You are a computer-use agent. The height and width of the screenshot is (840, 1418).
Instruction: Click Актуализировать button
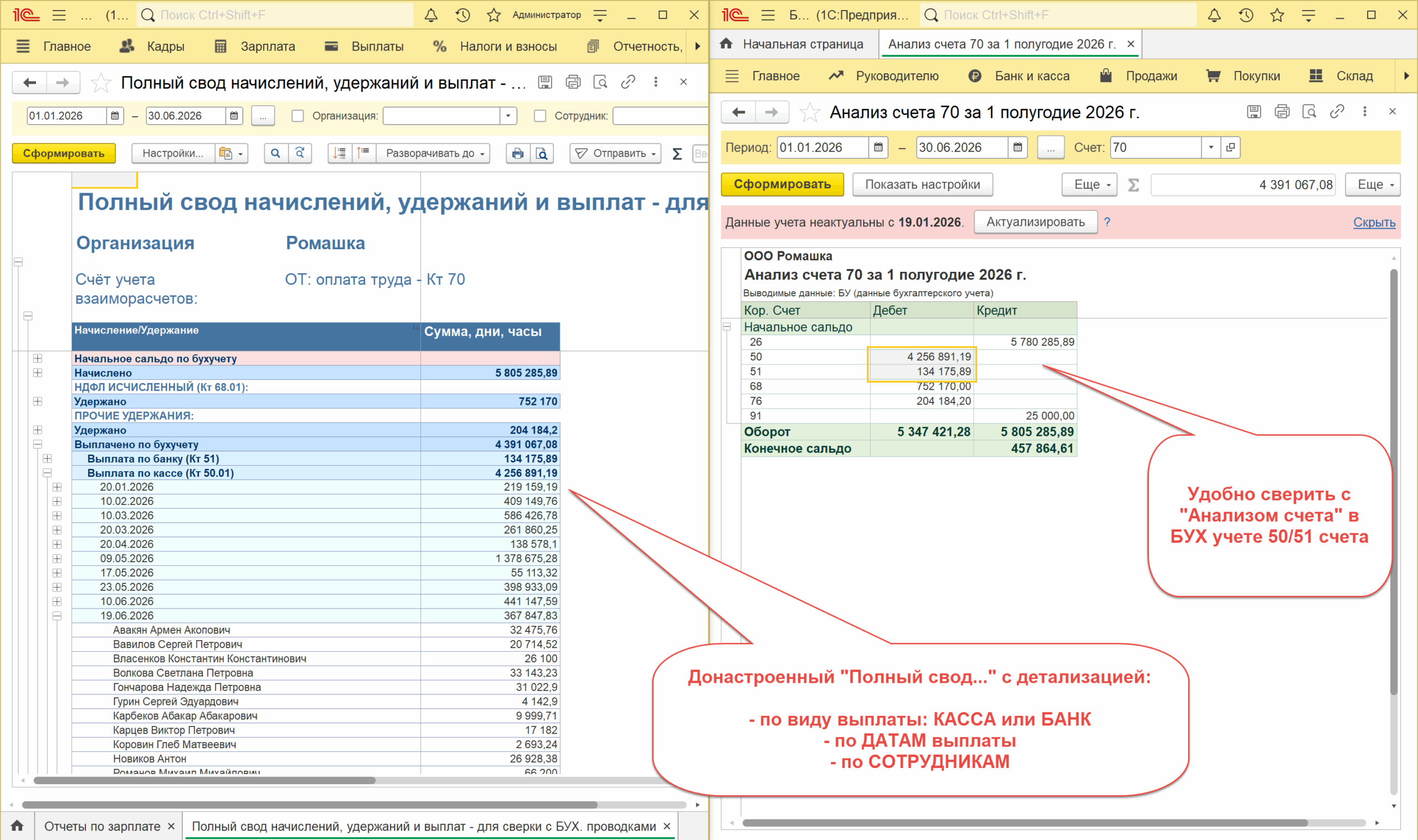coord(1036,222)
